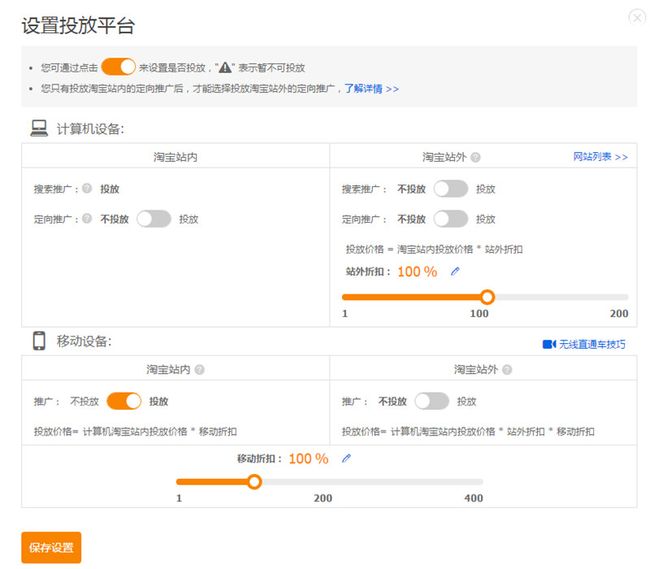Edit 移动折扣 value with pencil icon
Screen dimensions: 650x569
pos(346,458)
